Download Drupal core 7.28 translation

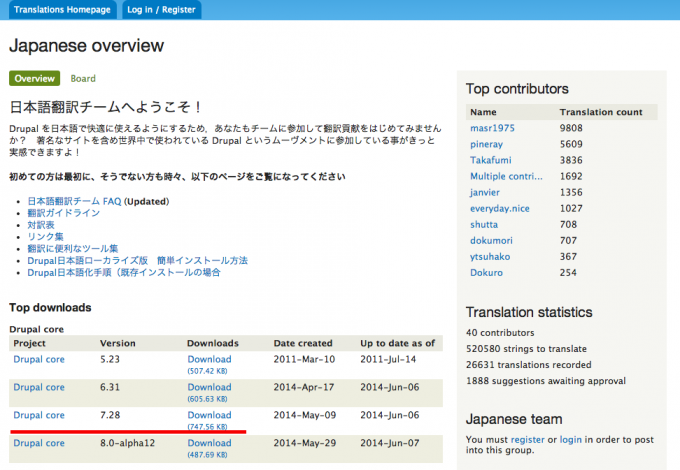pos(209,415)
